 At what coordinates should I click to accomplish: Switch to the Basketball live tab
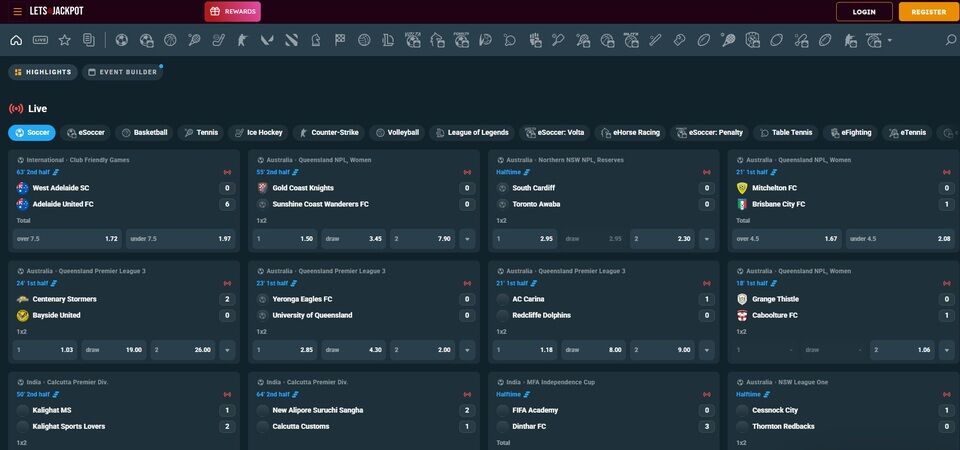[144, 132]
